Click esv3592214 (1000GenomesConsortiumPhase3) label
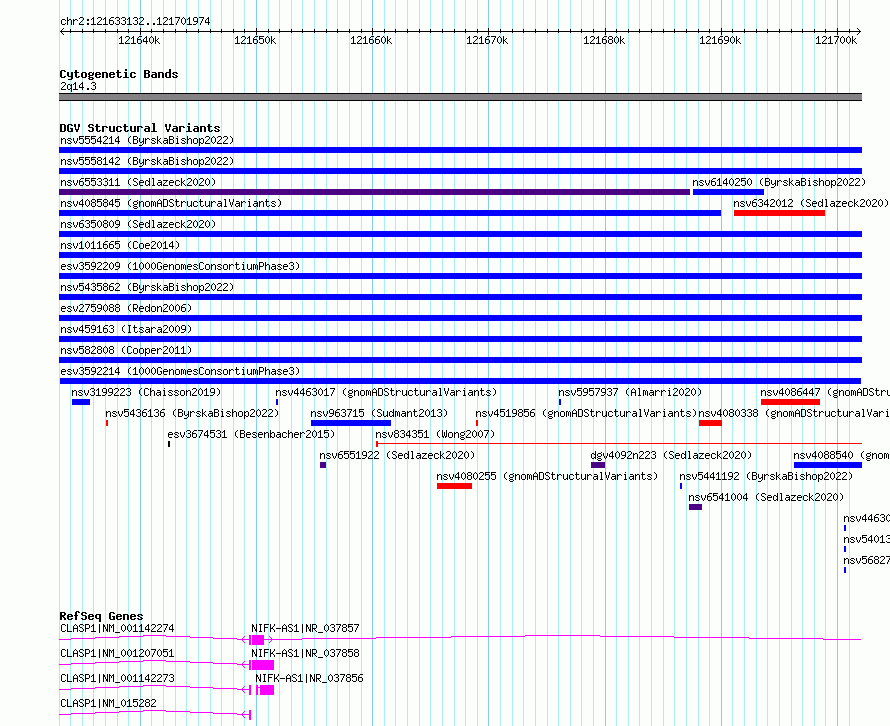 coord(180,371)
